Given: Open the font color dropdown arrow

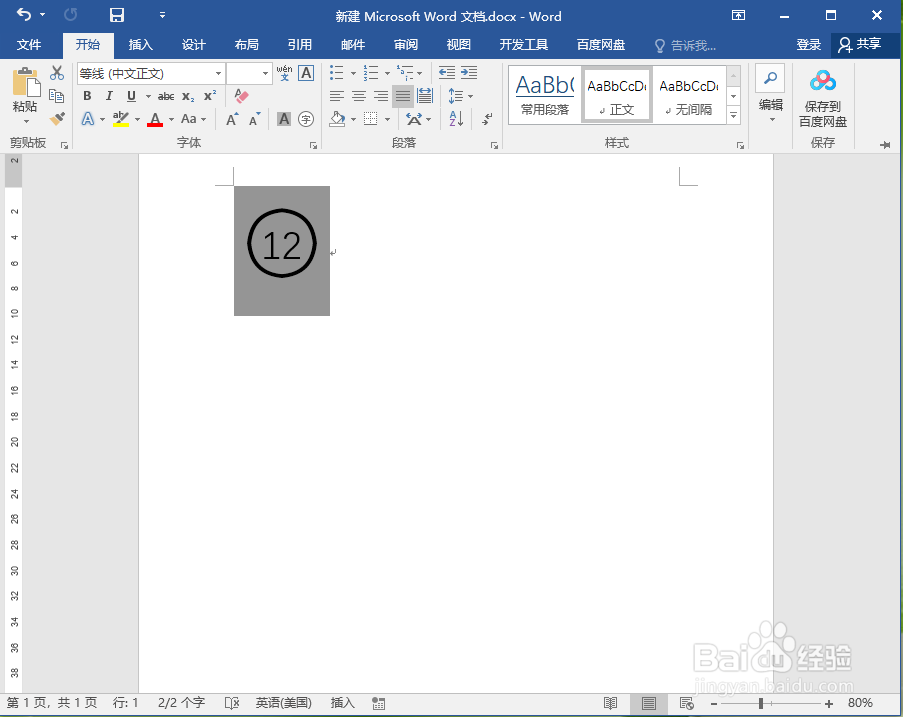Looking at the screenshot, I should pyautogui.click(x=171, y=119).
